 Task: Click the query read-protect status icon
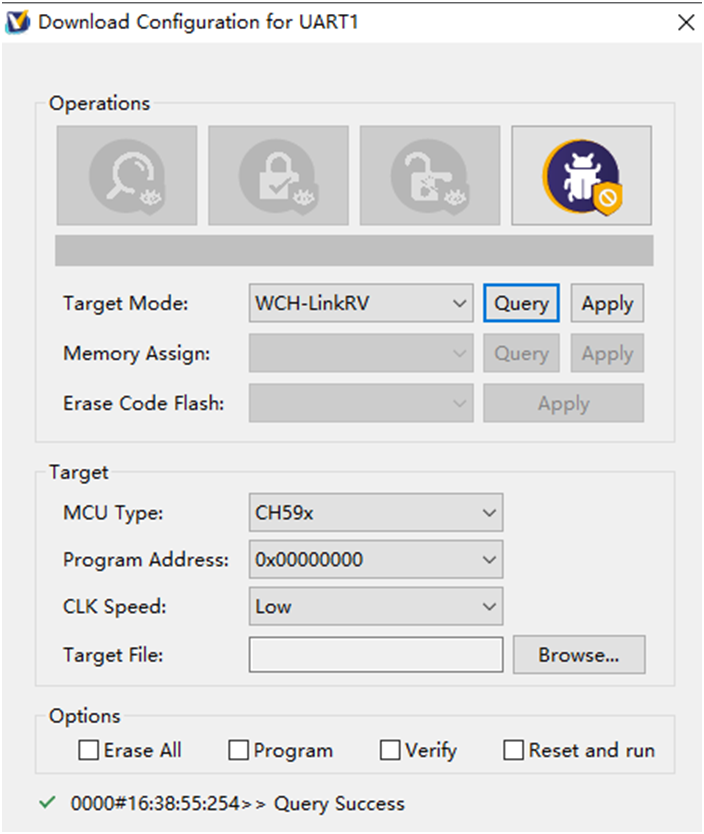[127, 176]
